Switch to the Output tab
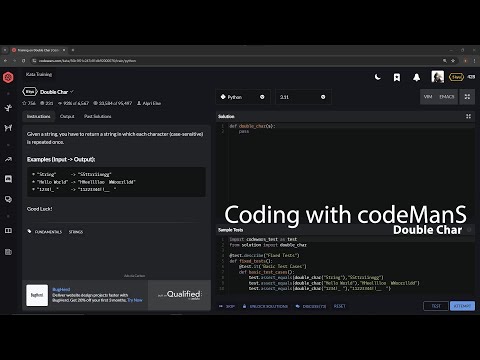This screenshot has height=360, width=480. coord(67,116)
